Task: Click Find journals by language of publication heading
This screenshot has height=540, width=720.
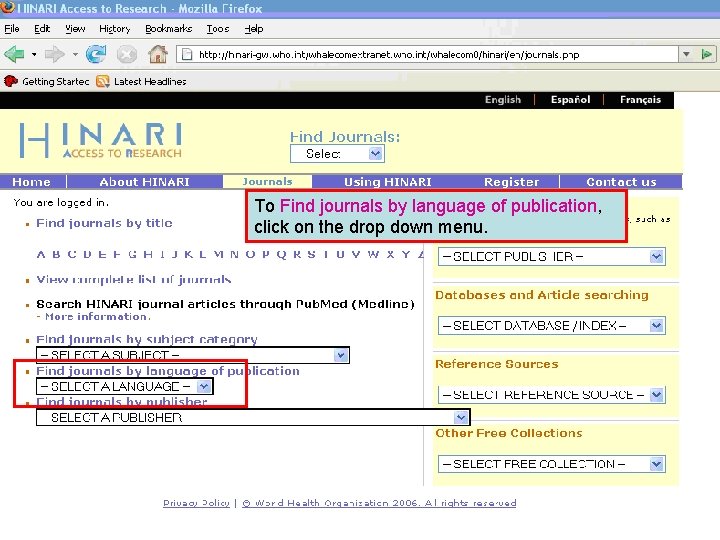Action: [x=168, y=371]
